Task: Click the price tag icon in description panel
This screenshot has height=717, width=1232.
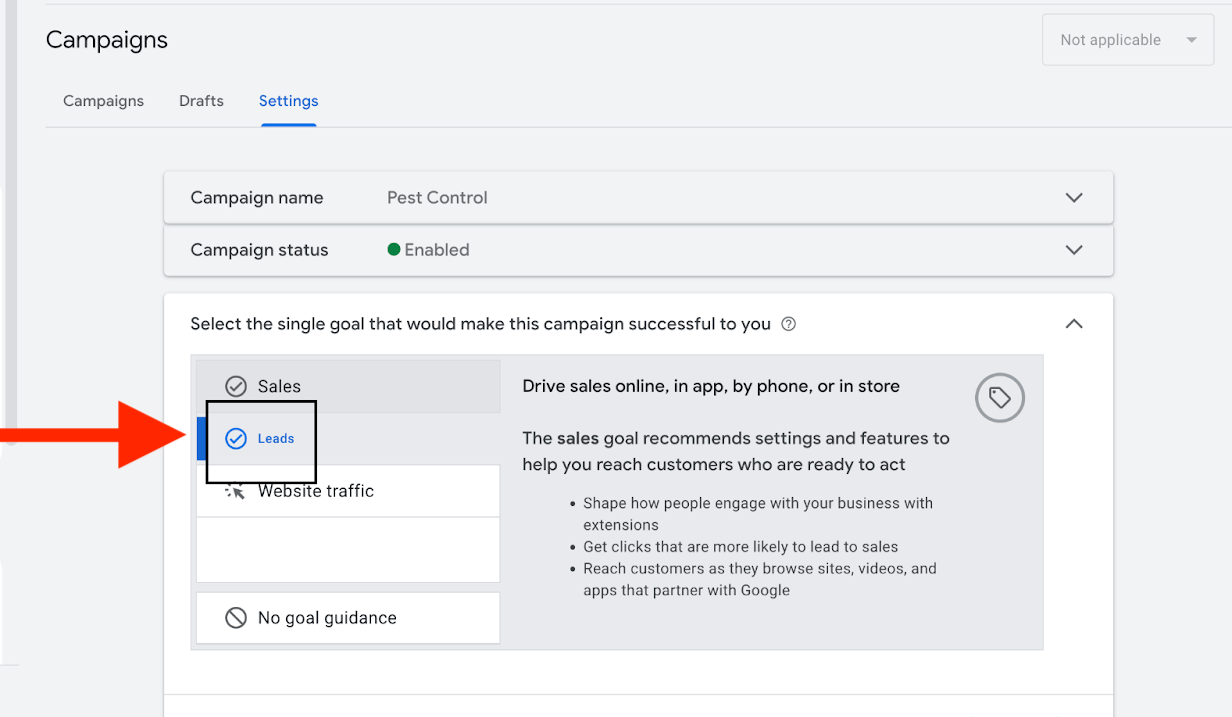Action: tap(1000, 398)
